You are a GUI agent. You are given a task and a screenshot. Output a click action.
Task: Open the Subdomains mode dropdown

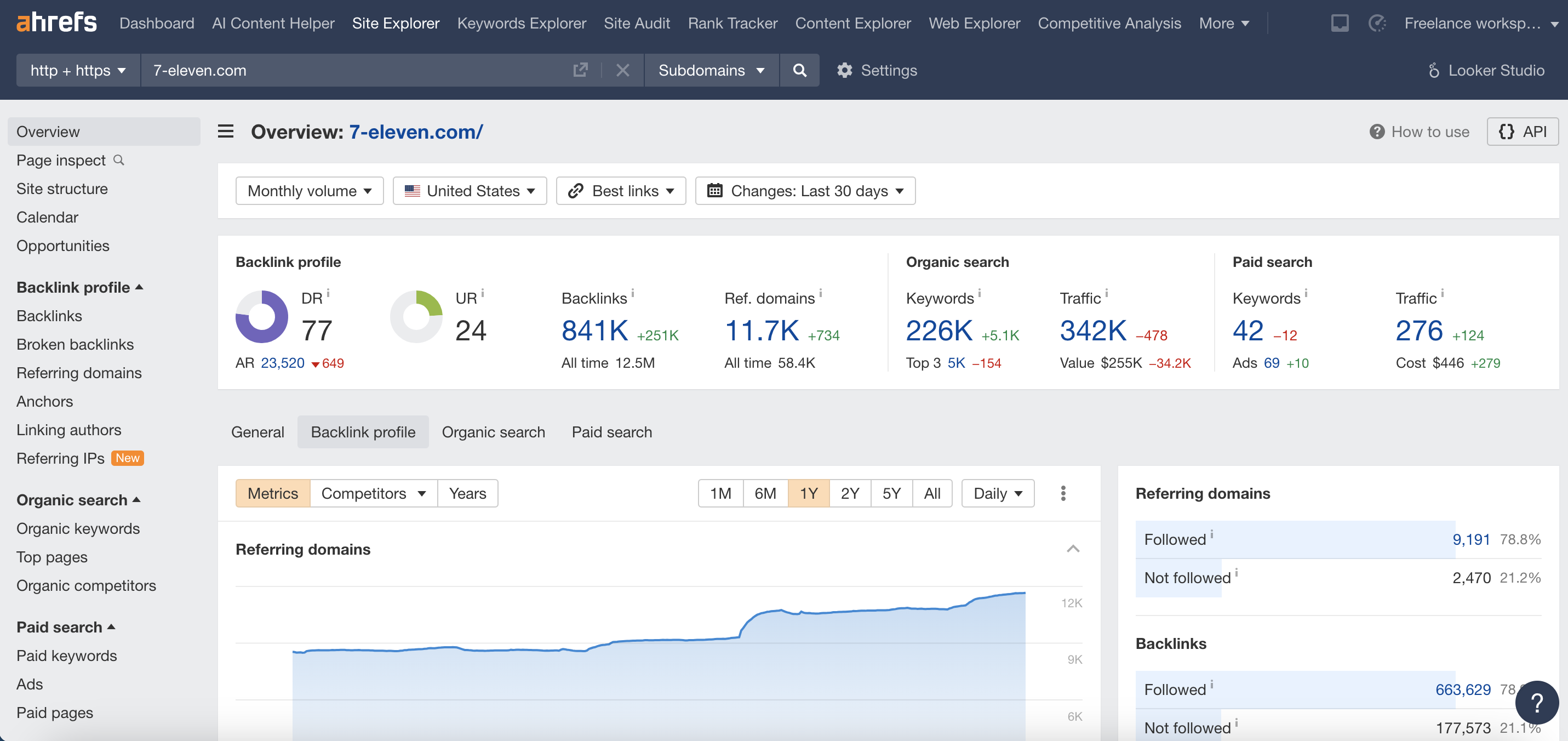[x=711, y=70]
